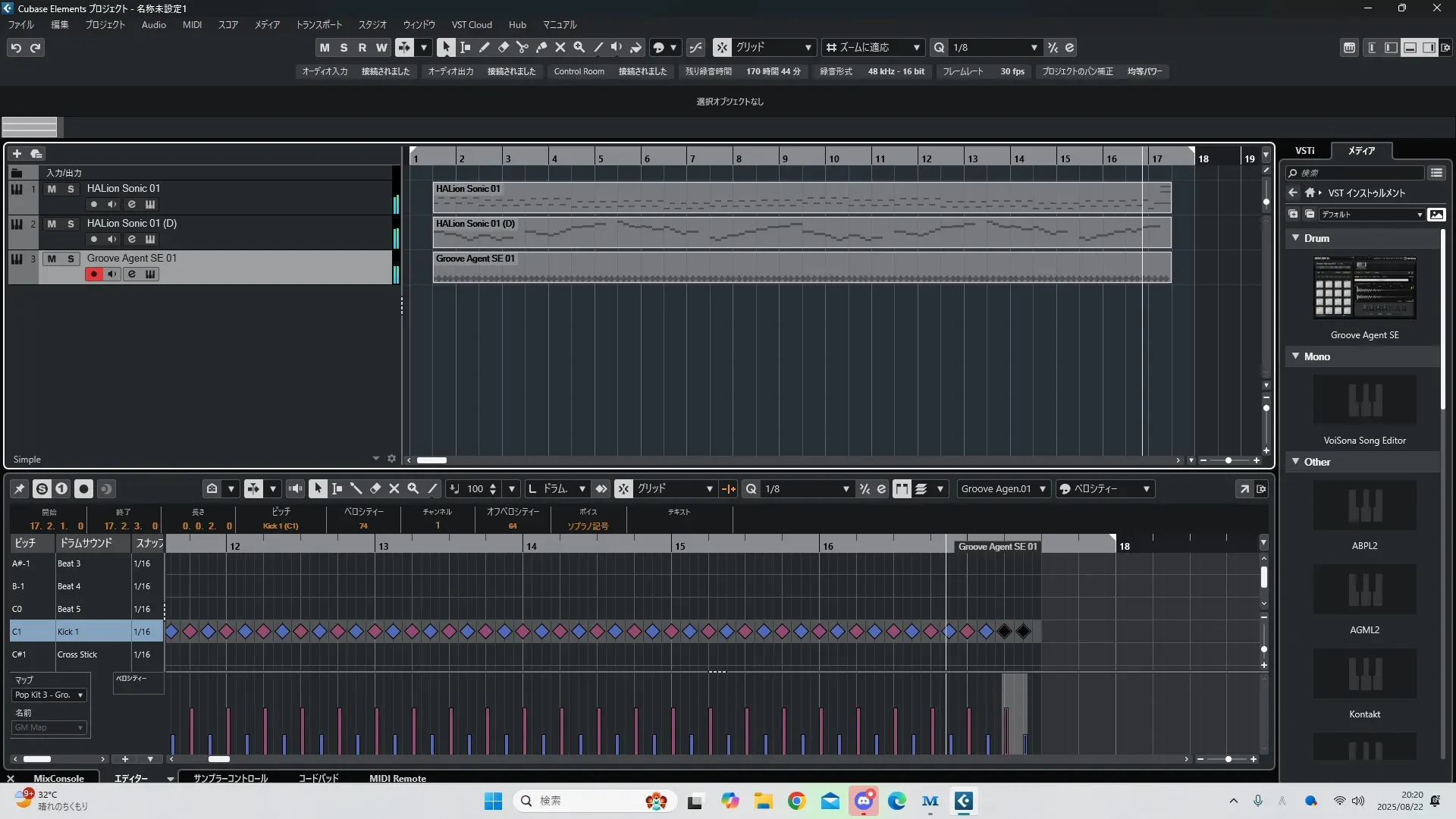
Task: Open the Pop Kit 3 drum map dropdown
Action: click(49, 695)
